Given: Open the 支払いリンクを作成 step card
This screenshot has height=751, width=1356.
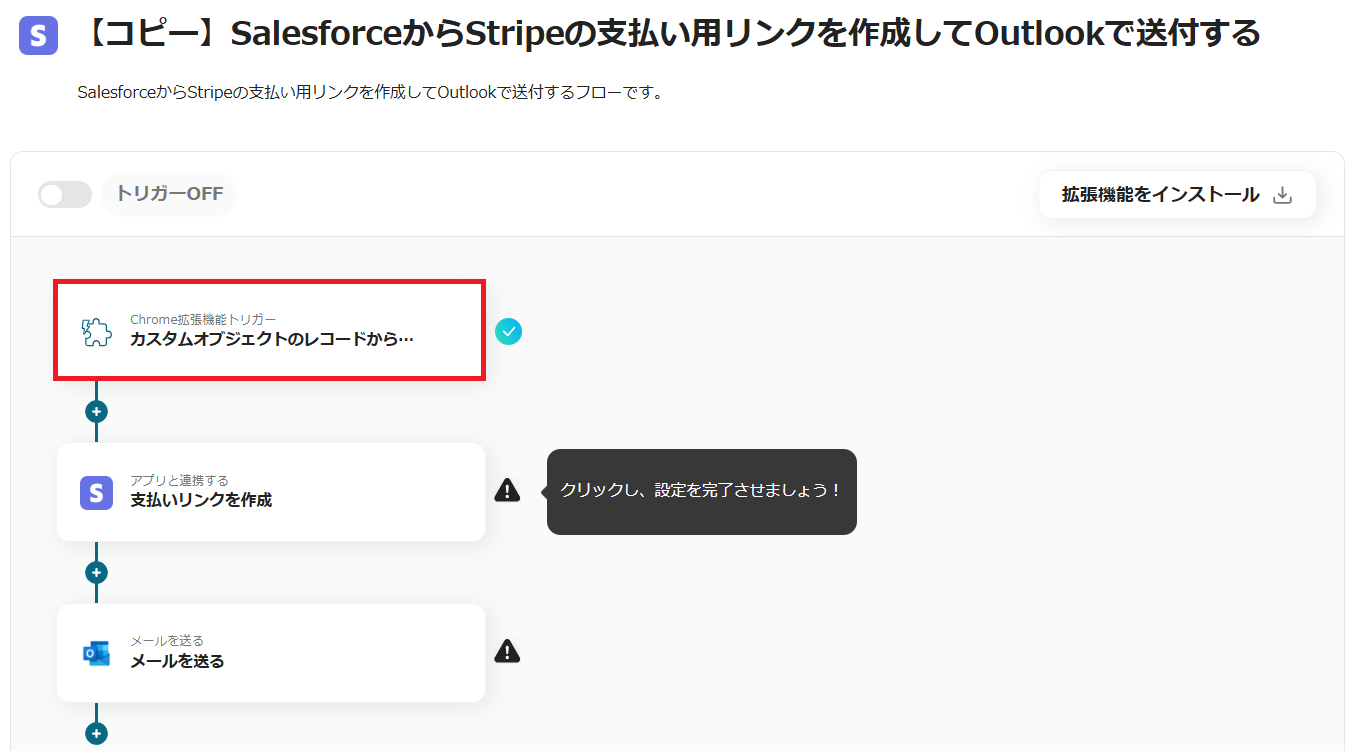Looking at the screenshot, I should (x=270, y=492).
